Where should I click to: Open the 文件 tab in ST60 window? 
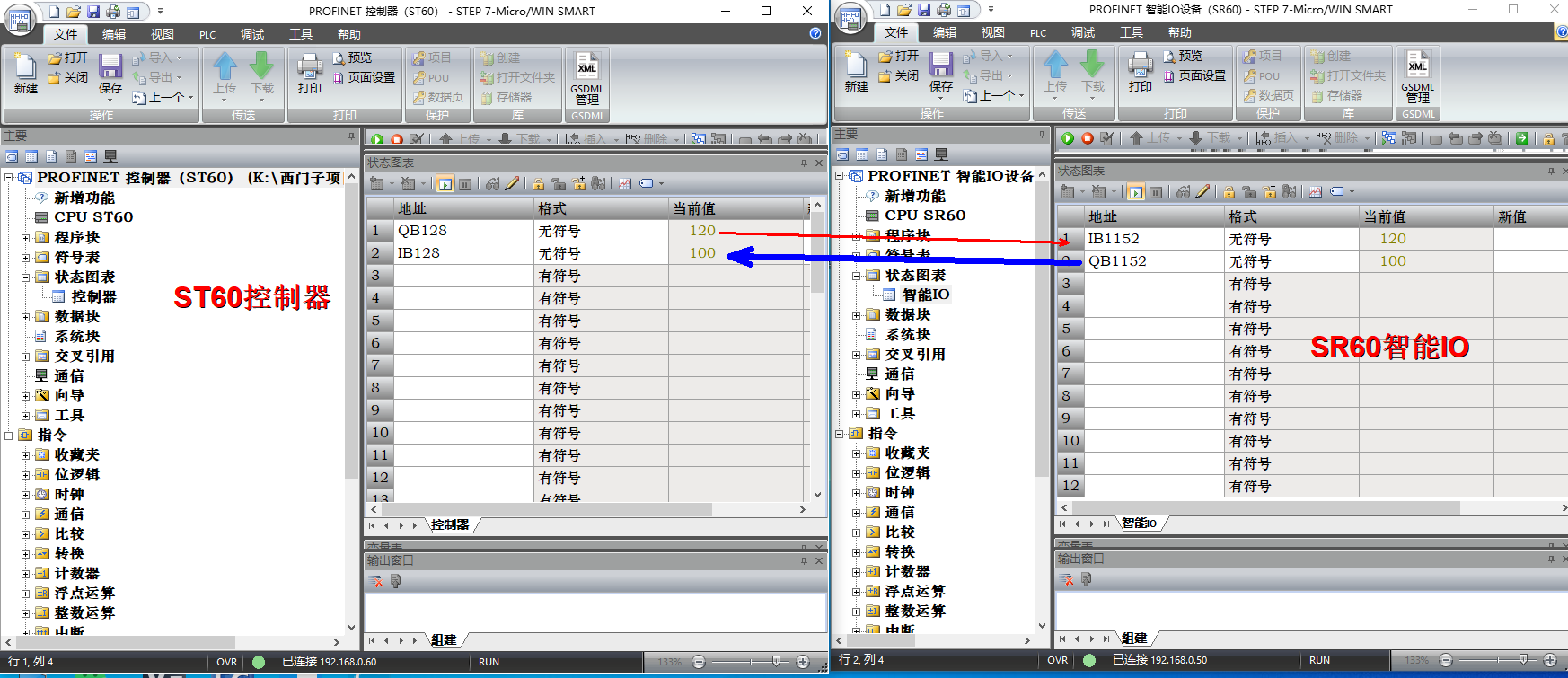[x=66, y=34]
